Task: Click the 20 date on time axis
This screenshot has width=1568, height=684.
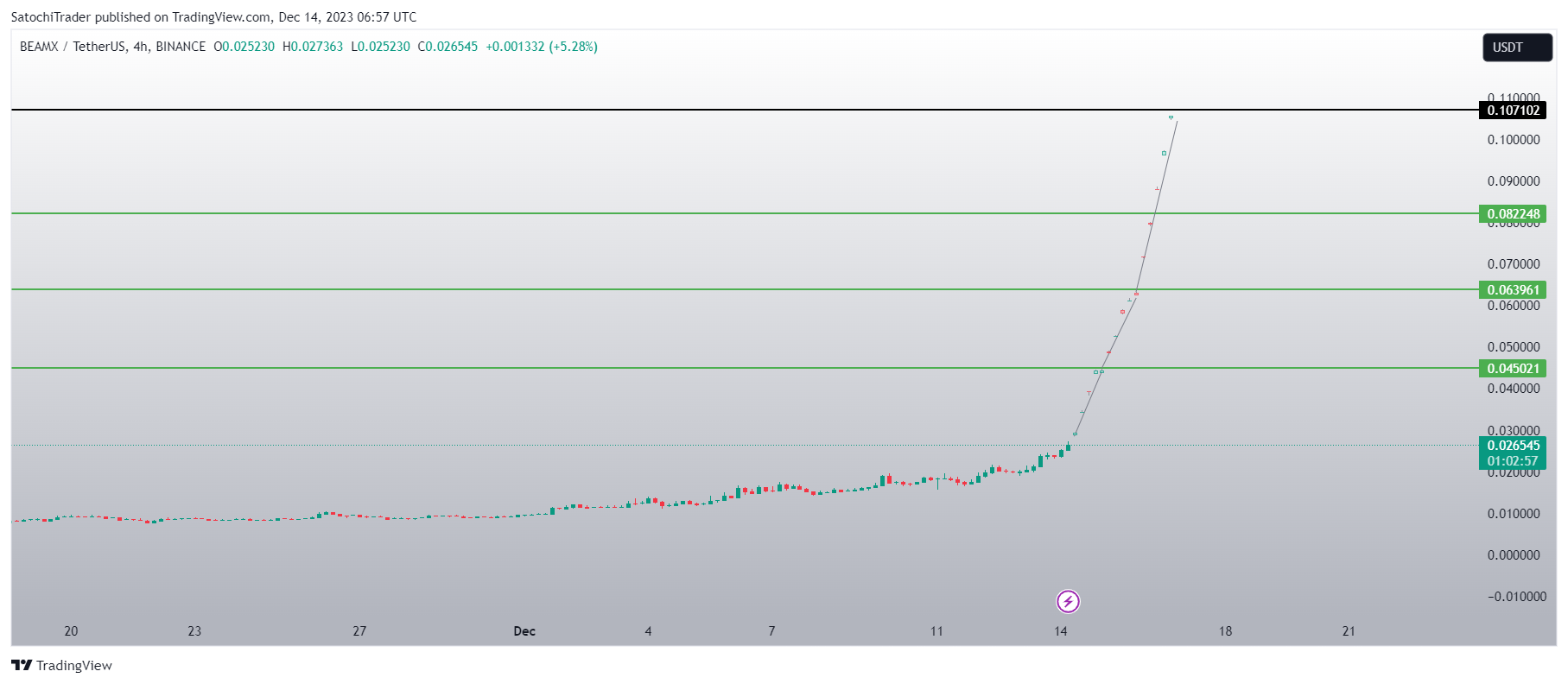Action: pyautogui.click(x=71, y=631)
